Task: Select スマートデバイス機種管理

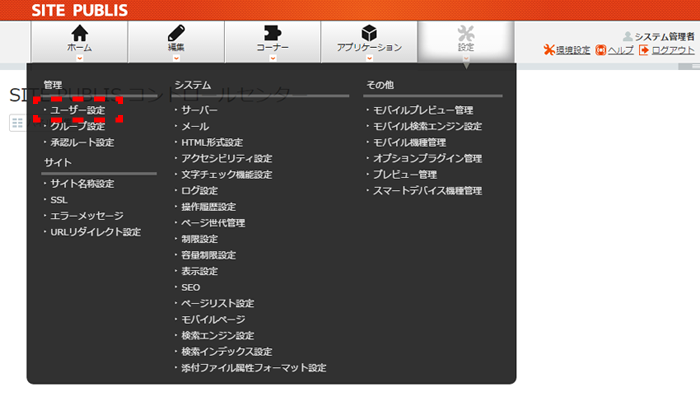Action: click(427, 191)
